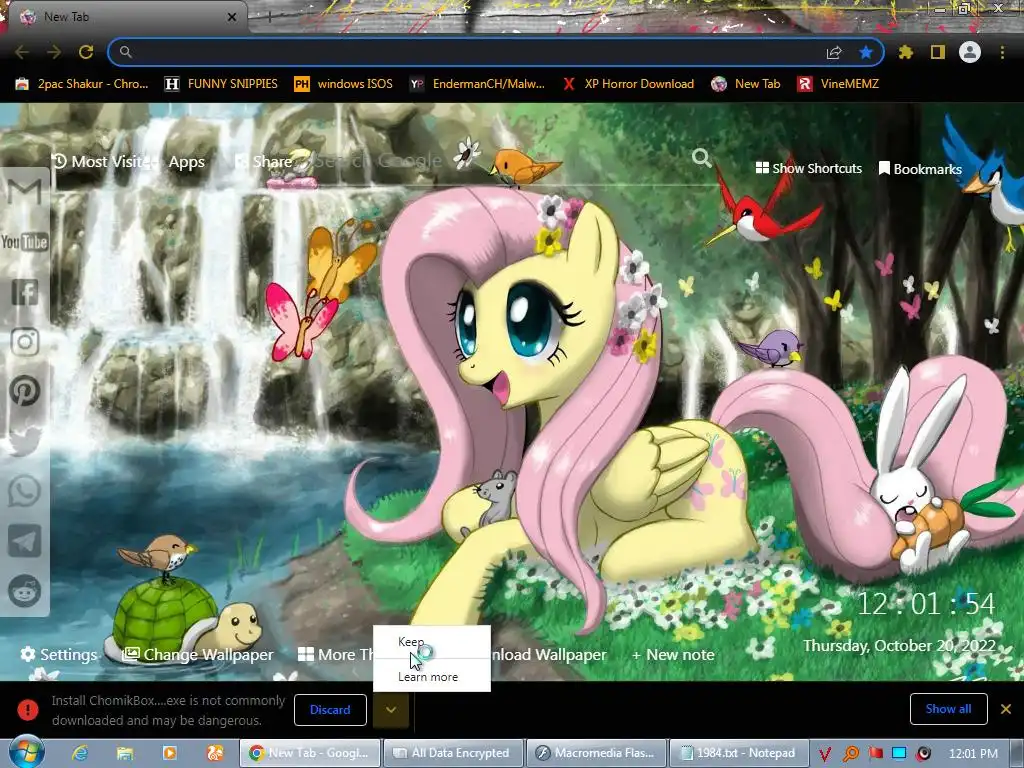The image size is (1024, 768).
Task: Open the EndermanCH/Malw... bookmark
Action: point(477,84)
